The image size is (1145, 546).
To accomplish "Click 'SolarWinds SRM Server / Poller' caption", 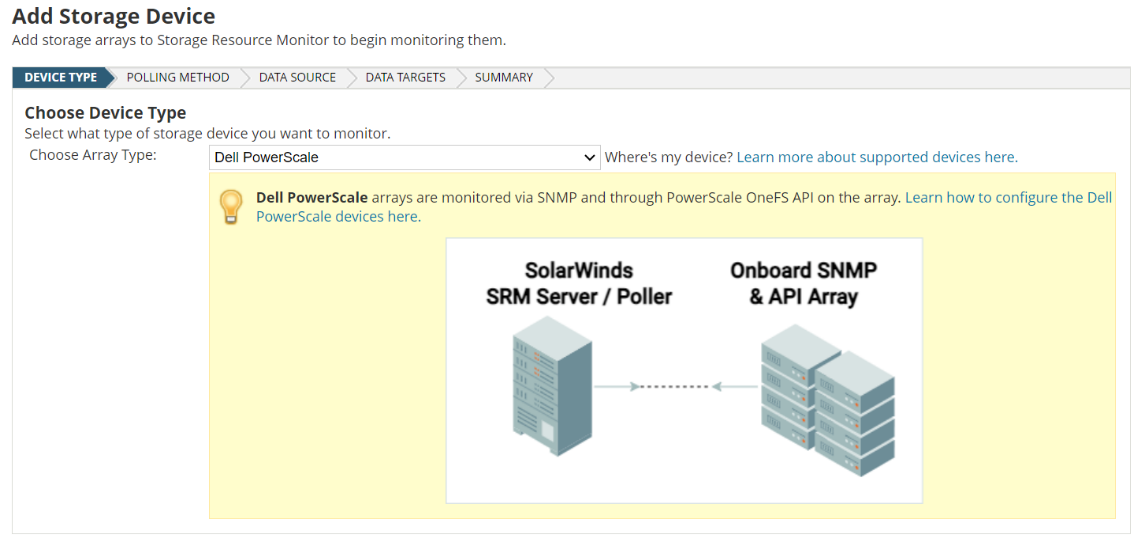I will (579, 283).
